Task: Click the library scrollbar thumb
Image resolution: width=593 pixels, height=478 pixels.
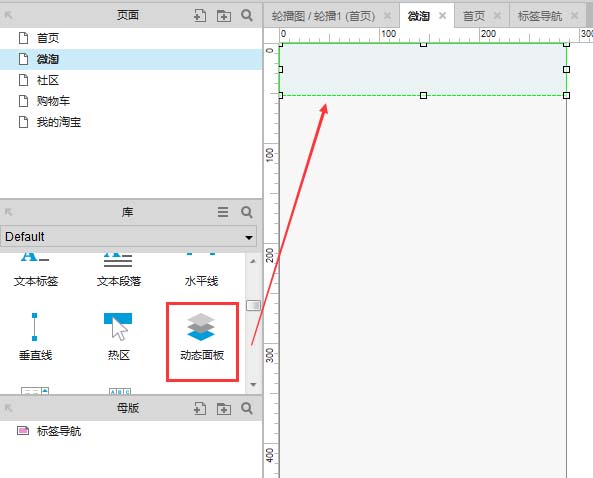Action: coord(253,305)
